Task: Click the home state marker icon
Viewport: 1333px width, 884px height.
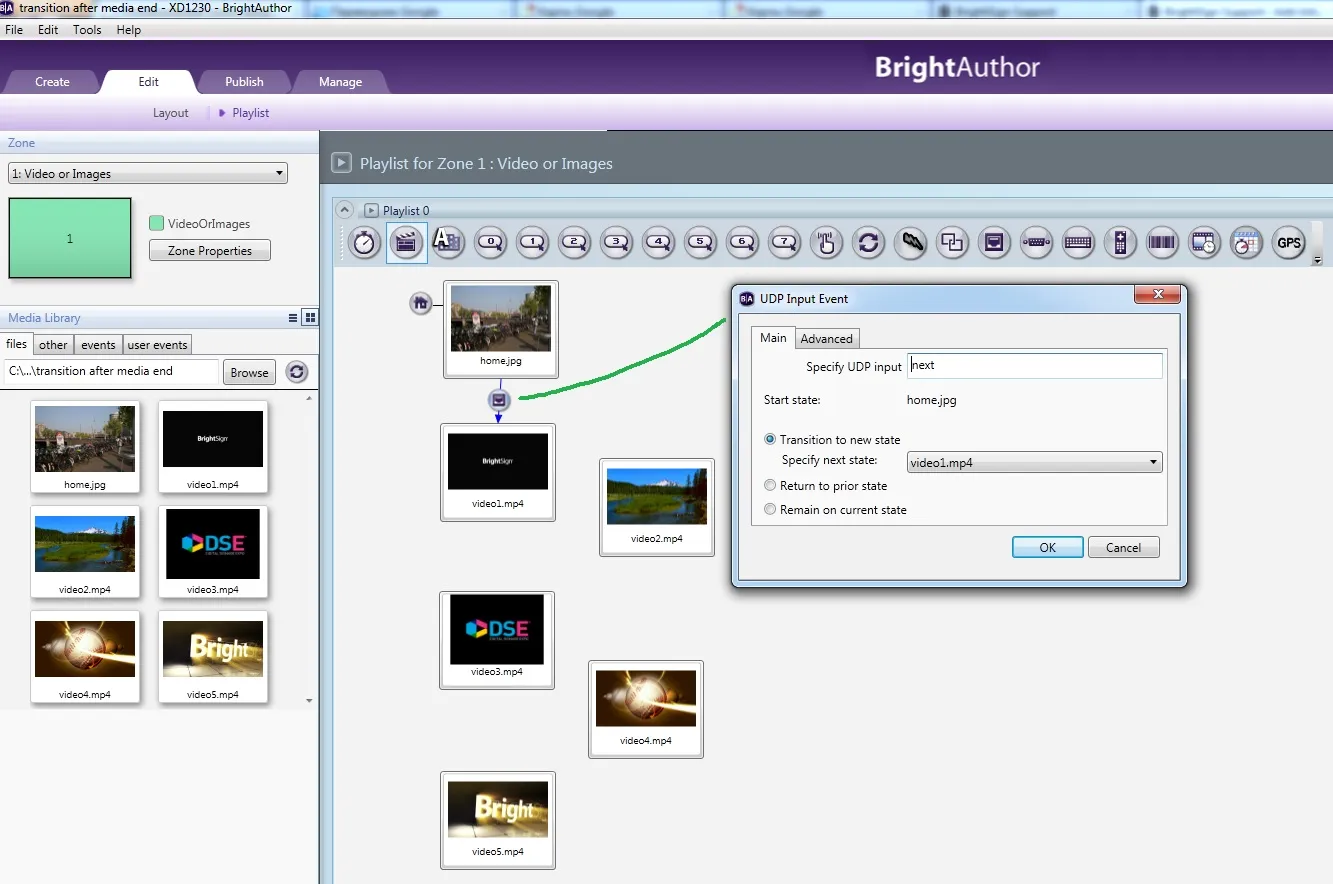Action: (421, 302)
